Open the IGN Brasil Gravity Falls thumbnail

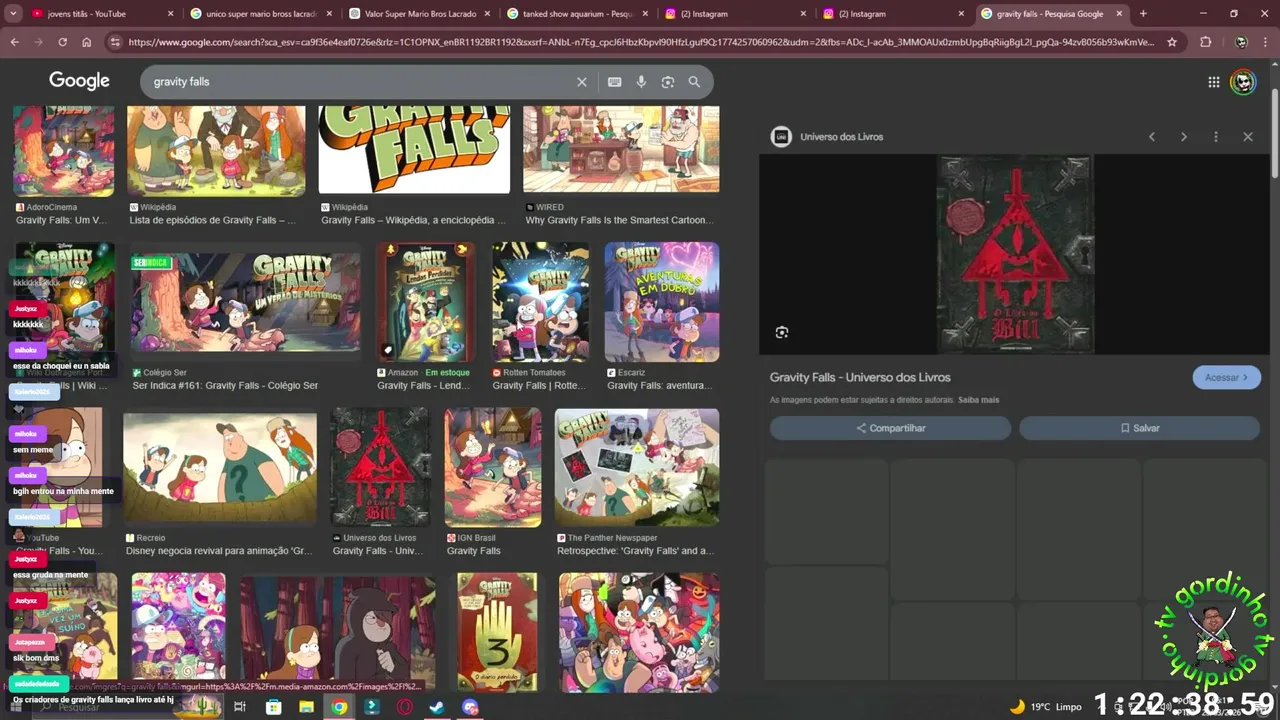click(493, 468)
